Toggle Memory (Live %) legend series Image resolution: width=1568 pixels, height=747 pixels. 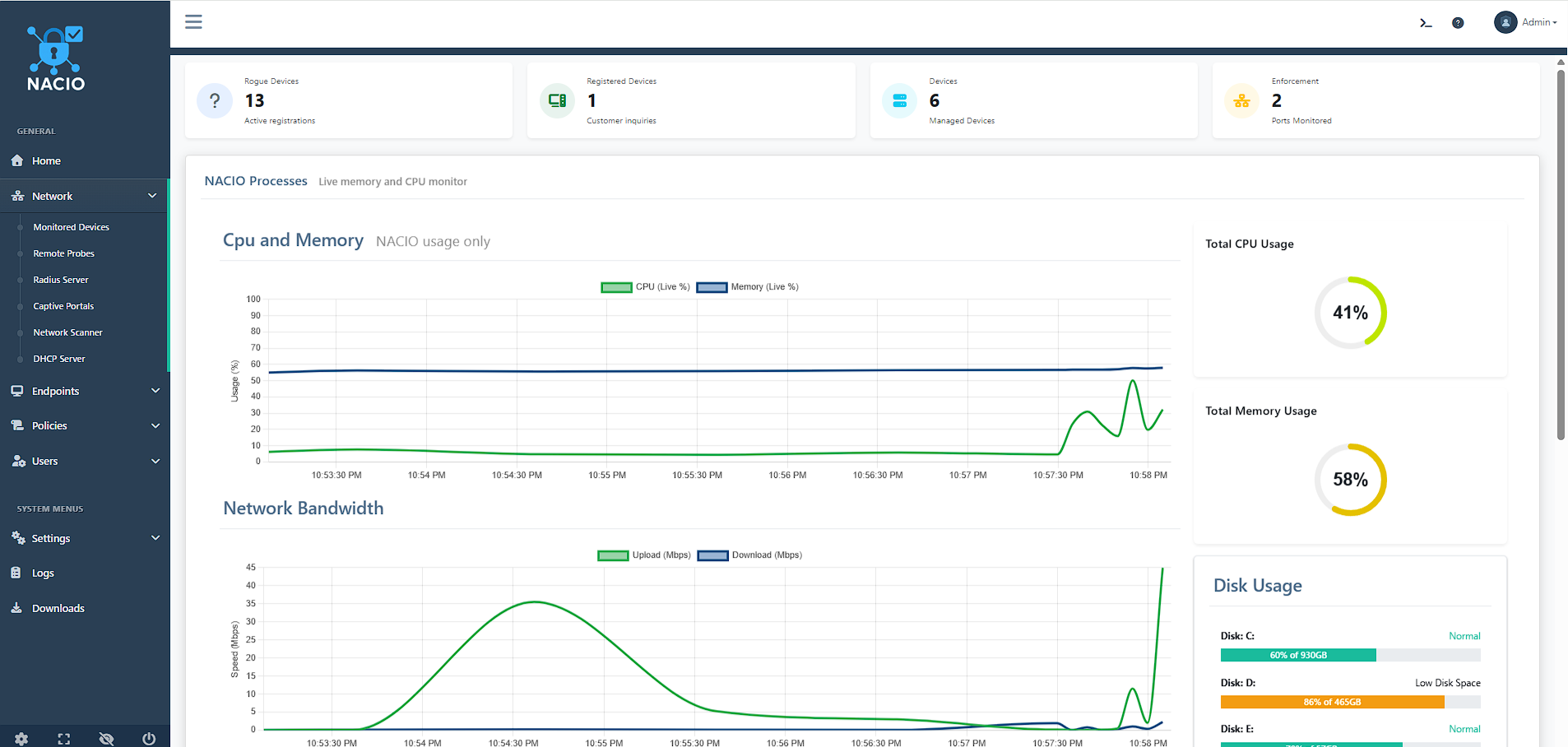pos(748,287)
